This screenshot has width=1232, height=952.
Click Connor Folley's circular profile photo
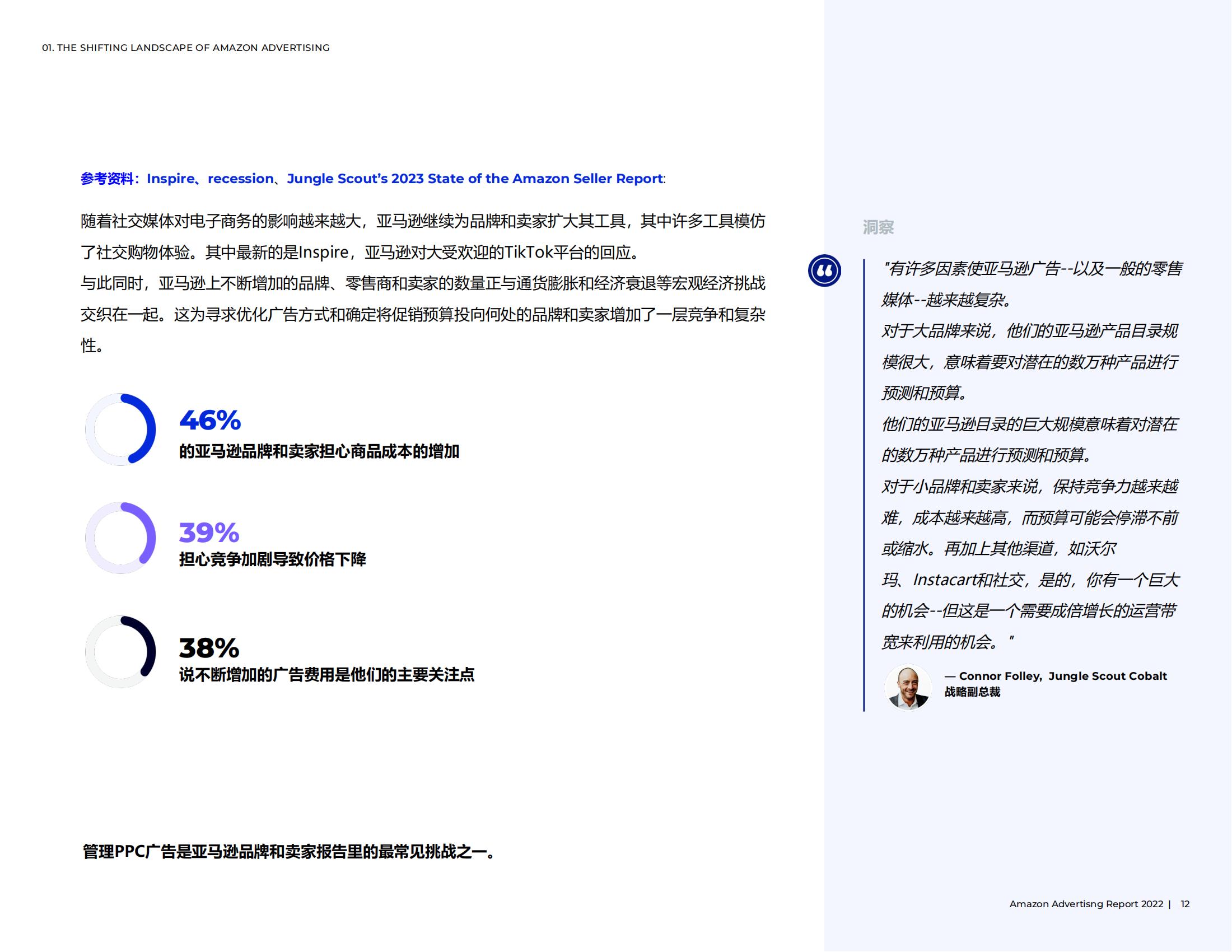[x=908, y=685]
